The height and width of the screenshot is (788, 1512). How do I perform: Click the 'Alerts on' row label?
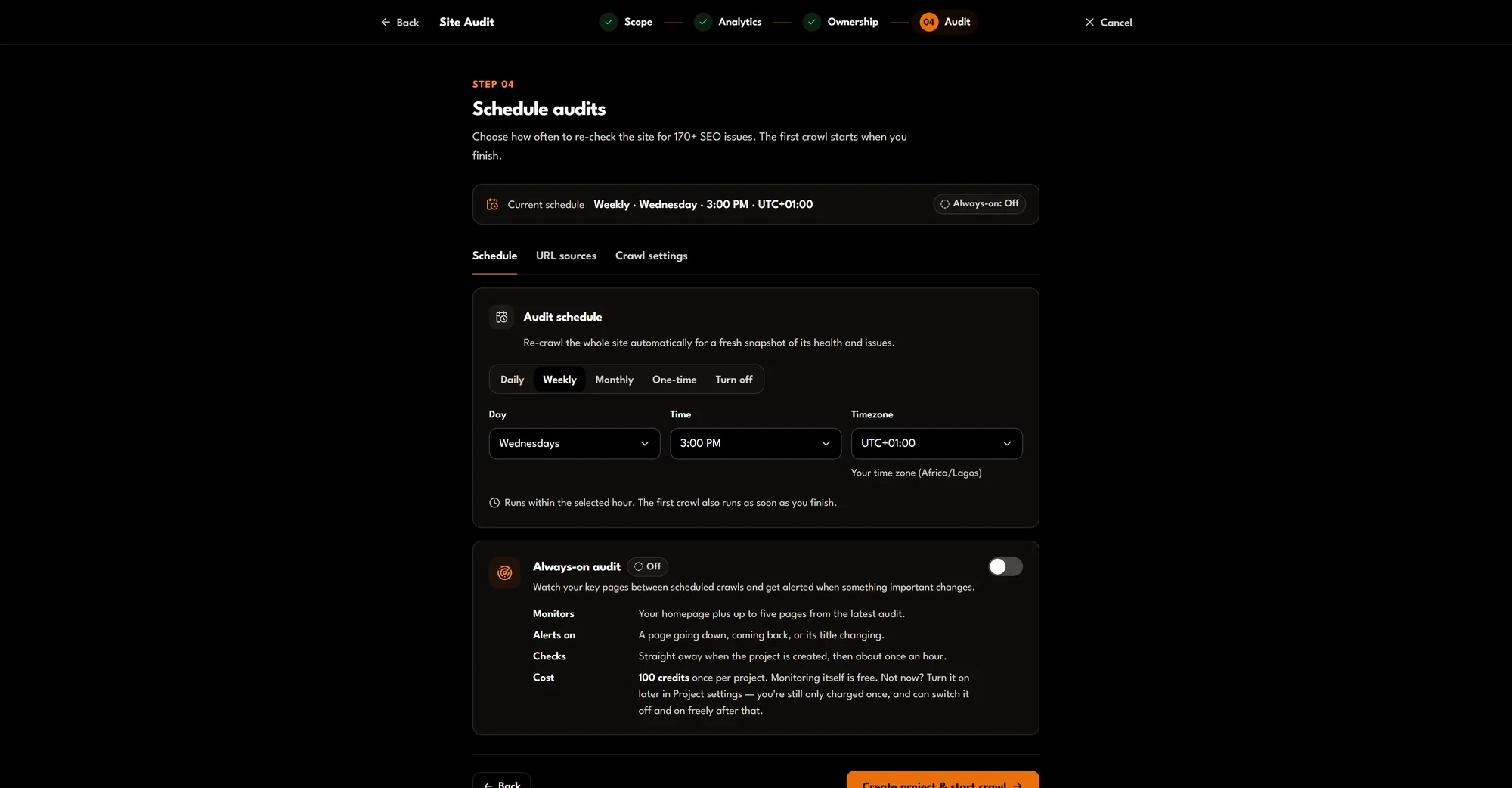coord(554,635)
